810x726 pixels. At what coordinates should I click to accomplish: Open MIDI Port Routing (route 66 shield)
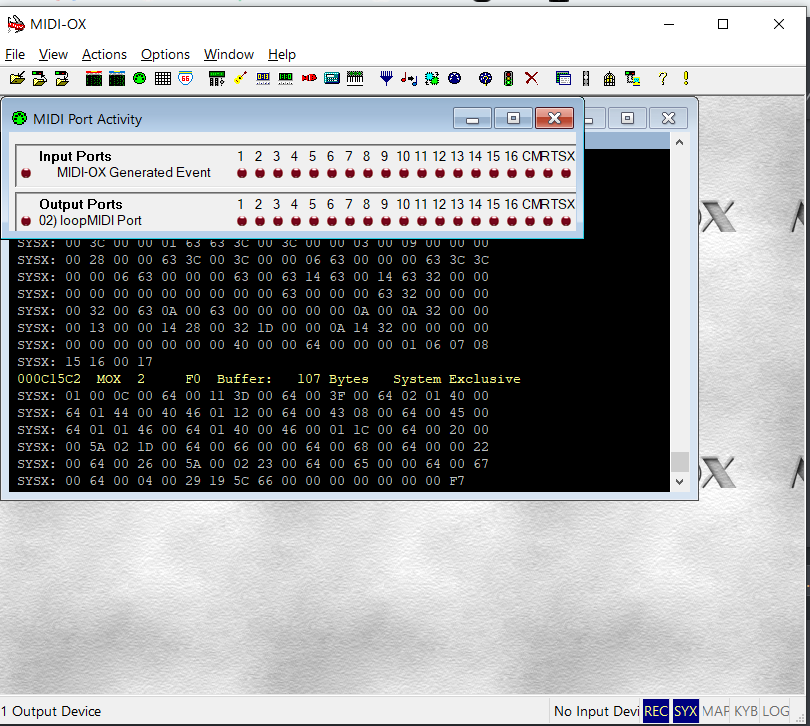pos(185,79)
